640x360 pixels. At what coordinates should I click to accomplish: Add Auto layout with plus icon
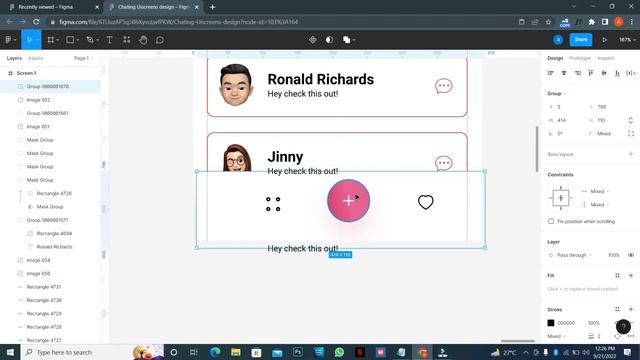631,154
